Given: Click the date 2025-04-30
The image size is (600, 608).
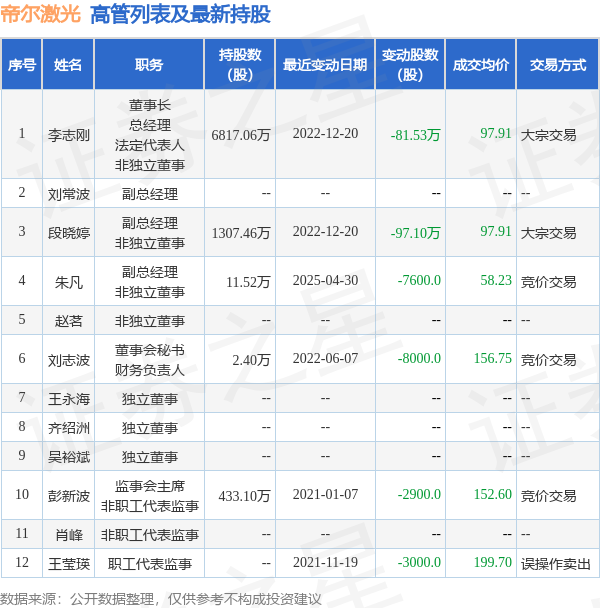Looking at the screenshot, I should tap(325, 280).
